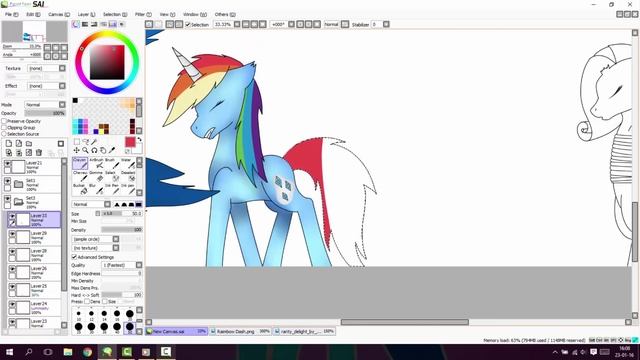Viewport: 640px width, 360px height.
Task: Hide Layer21 with its eye icon
Action: click(x=7, y=163)
